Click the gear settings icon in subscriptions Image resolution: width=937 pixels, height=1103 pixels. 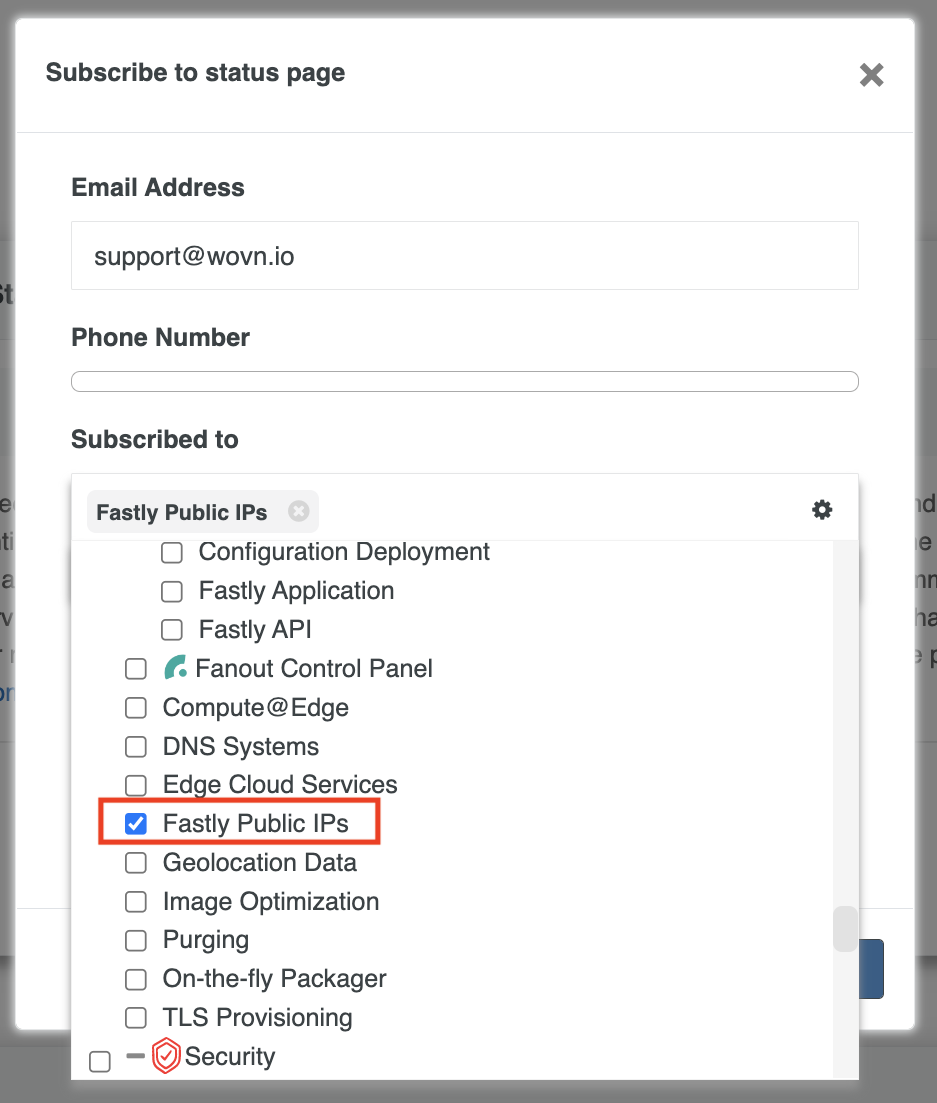point(822,510)
